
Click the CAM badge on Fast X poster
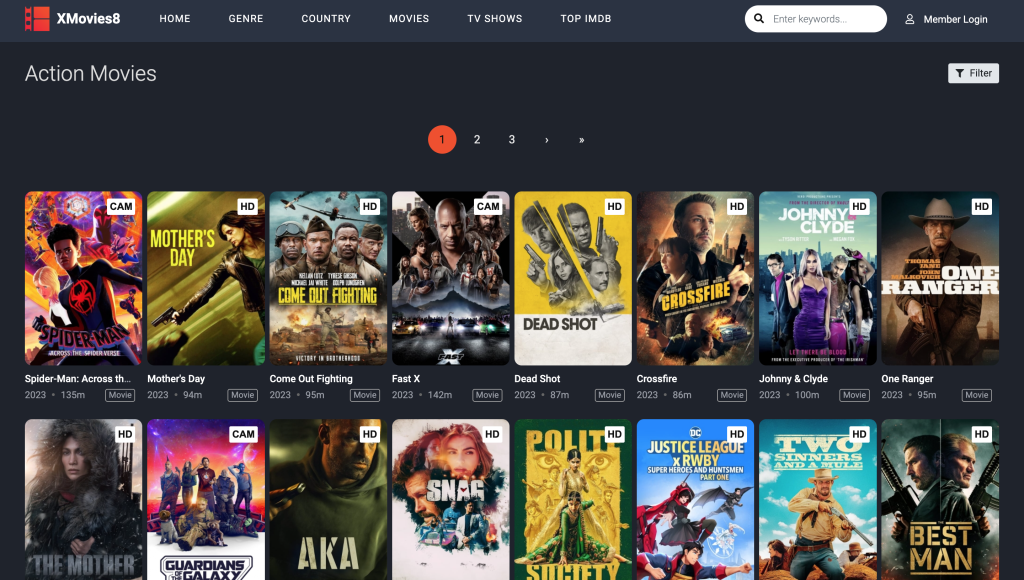click(491, 205)
